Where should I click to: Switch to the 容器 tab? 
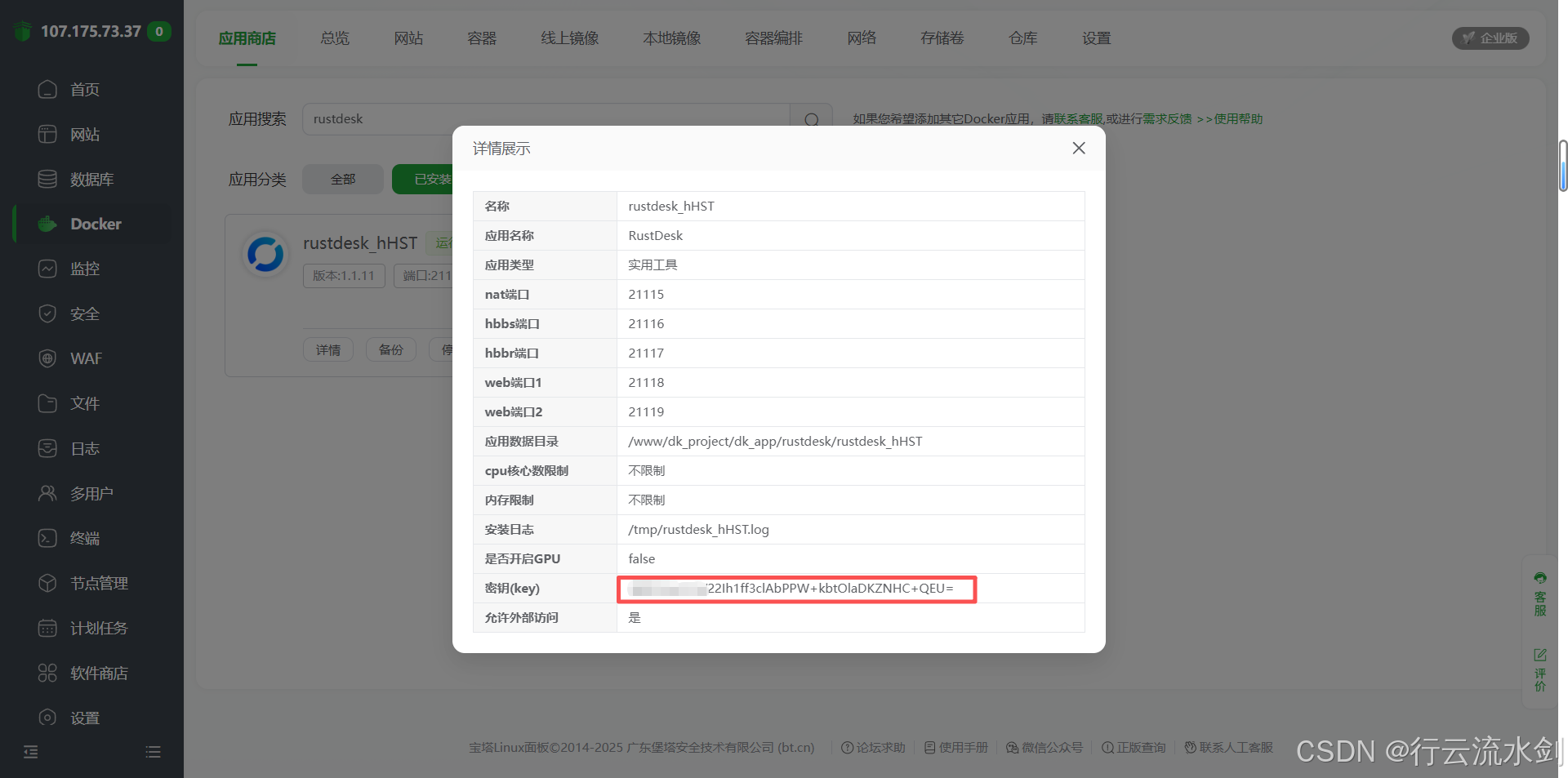482,38
